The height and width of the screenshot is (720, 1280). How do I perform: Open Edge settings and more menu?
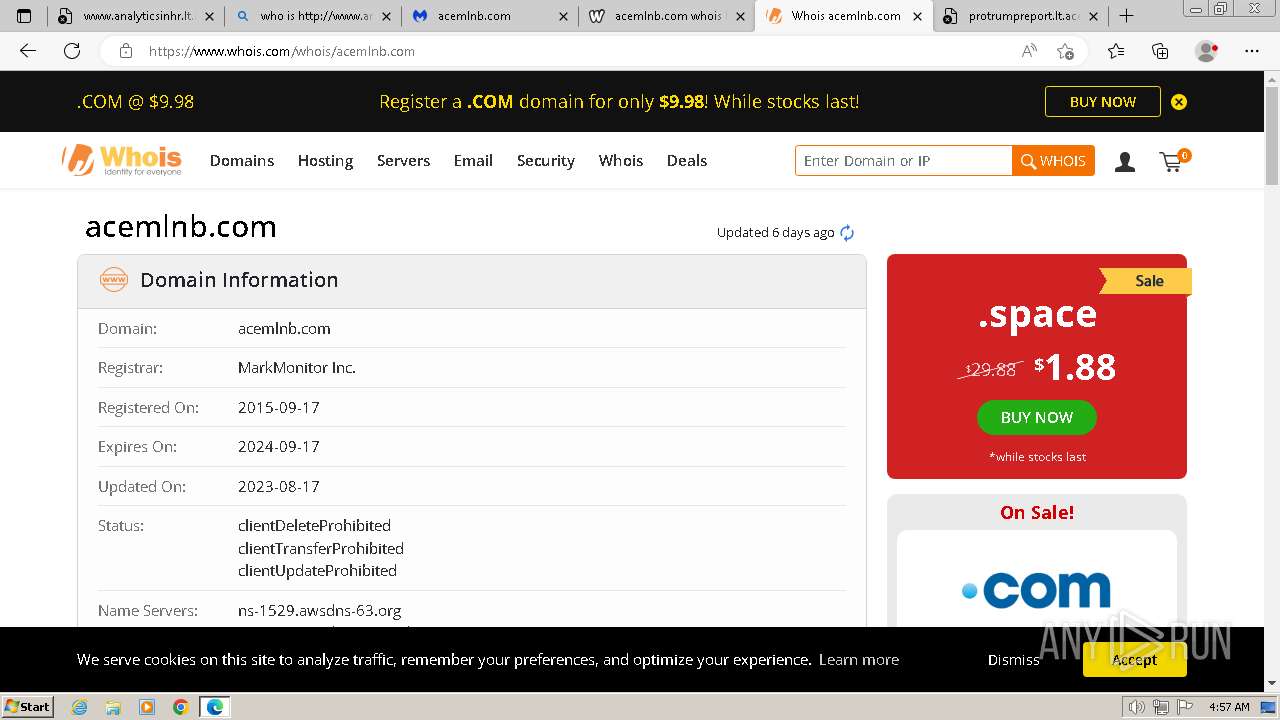(x=1252, y=51)
